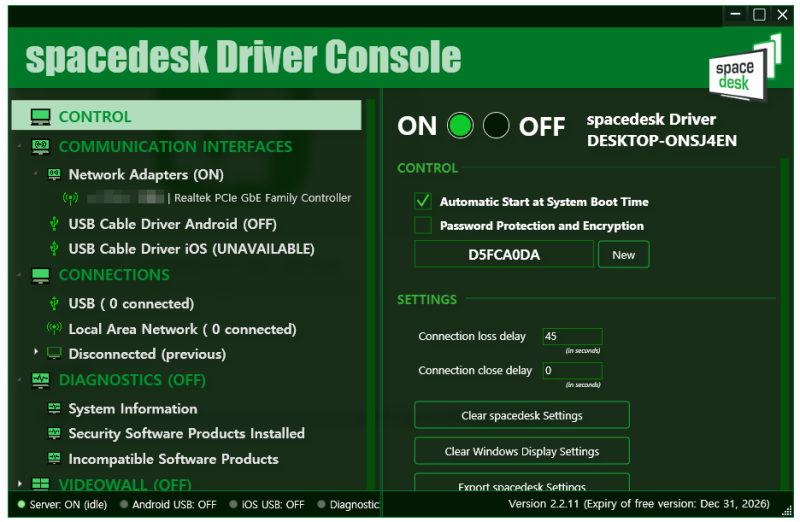Click the CONNECTIONS monitor icon

click(40, 276)
